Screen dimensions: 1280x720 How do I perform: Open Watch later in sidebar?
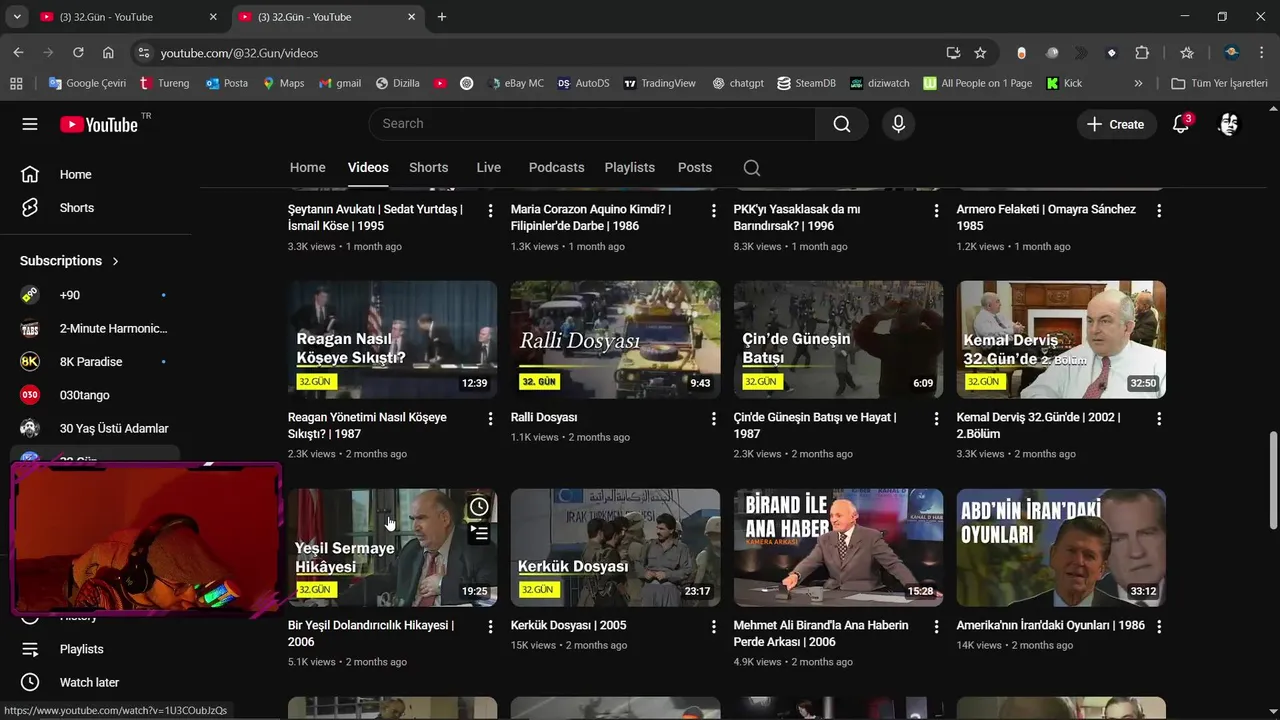pos(95,682)
